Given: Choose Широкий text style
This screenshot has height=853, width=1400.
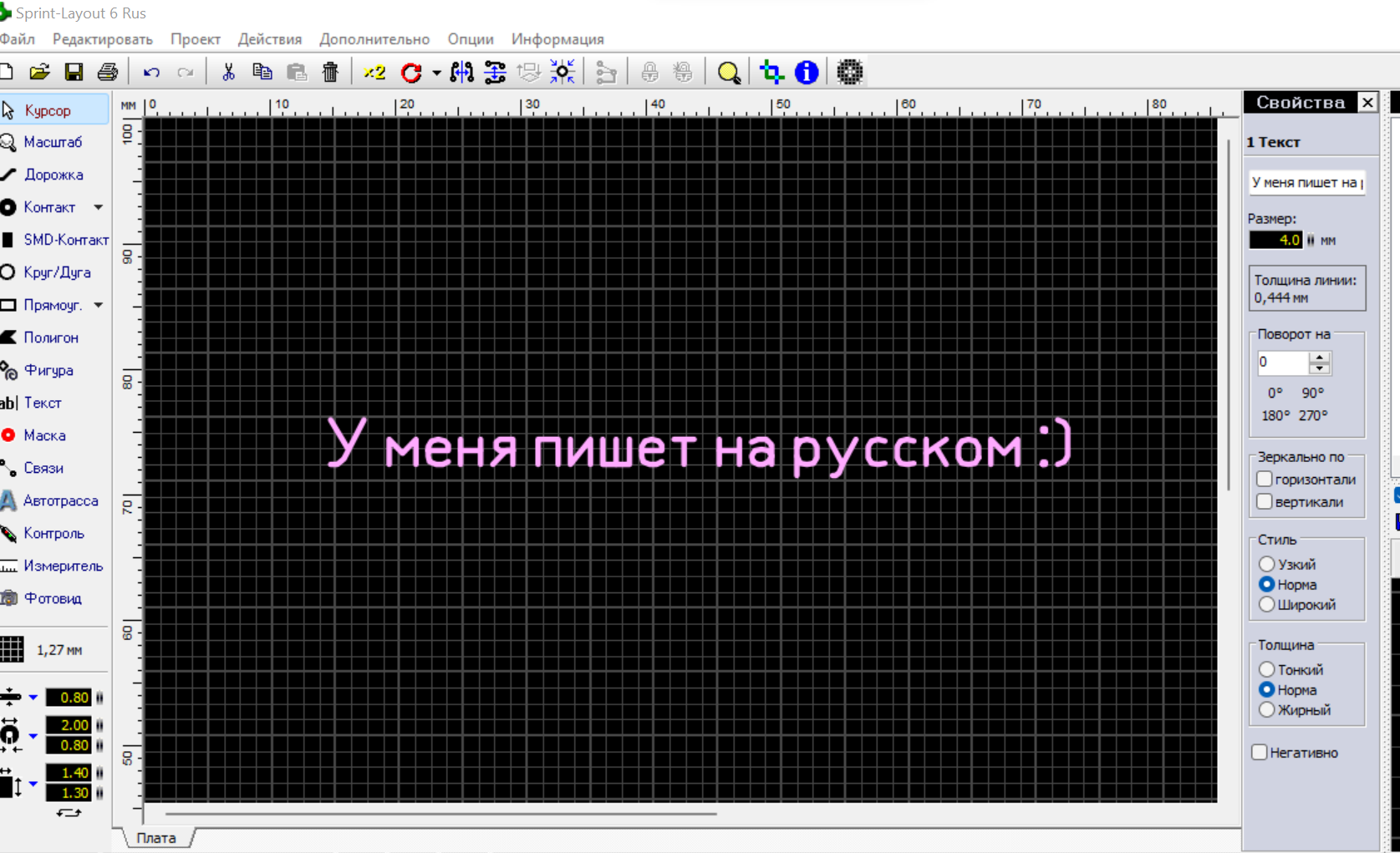Looking at the screenshot, I should click(x=1267, y=604).
